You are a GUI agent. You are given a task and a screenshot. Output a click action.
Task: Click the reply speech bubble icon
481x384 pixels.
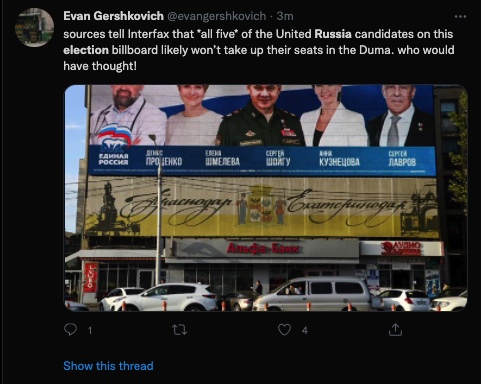[x=70, y=330]
